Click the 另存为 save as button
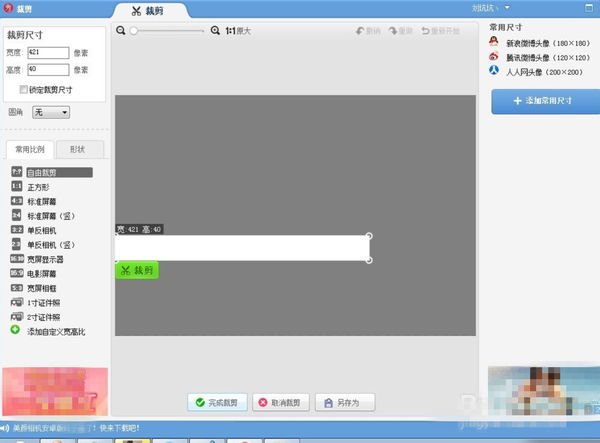The width and height of the screenshot is (600, 443). (x=345, y=402)
